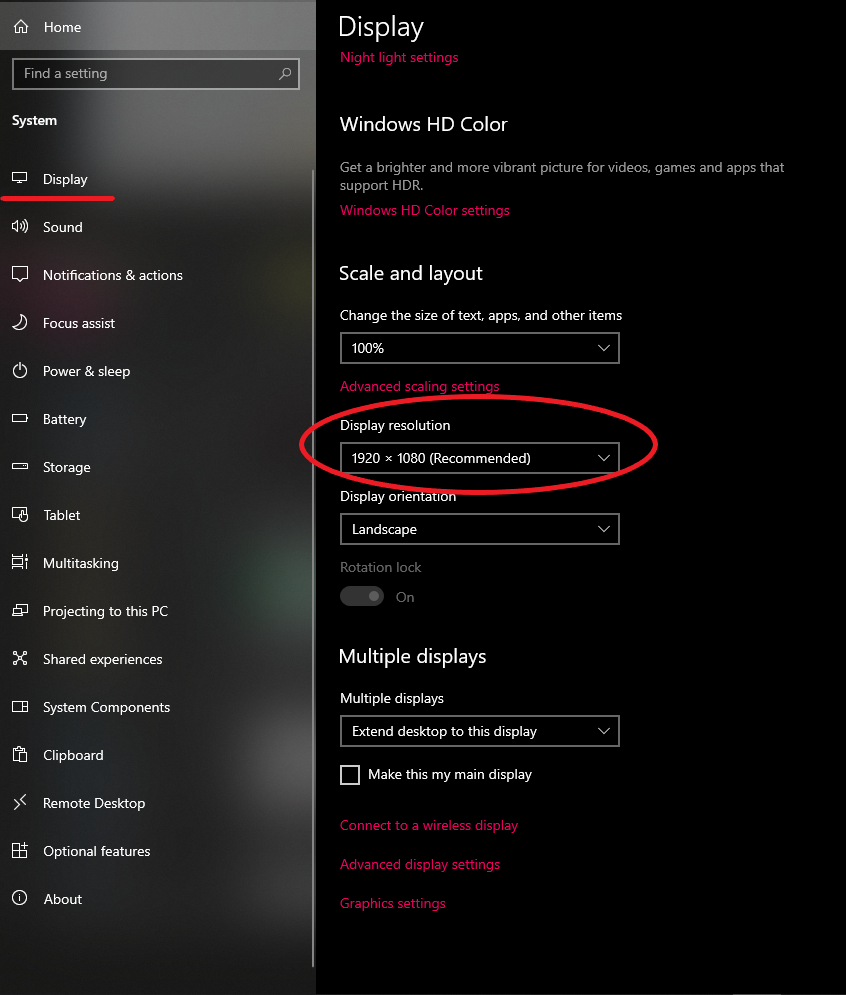Click the Multitasking icon

coord(20,562)
